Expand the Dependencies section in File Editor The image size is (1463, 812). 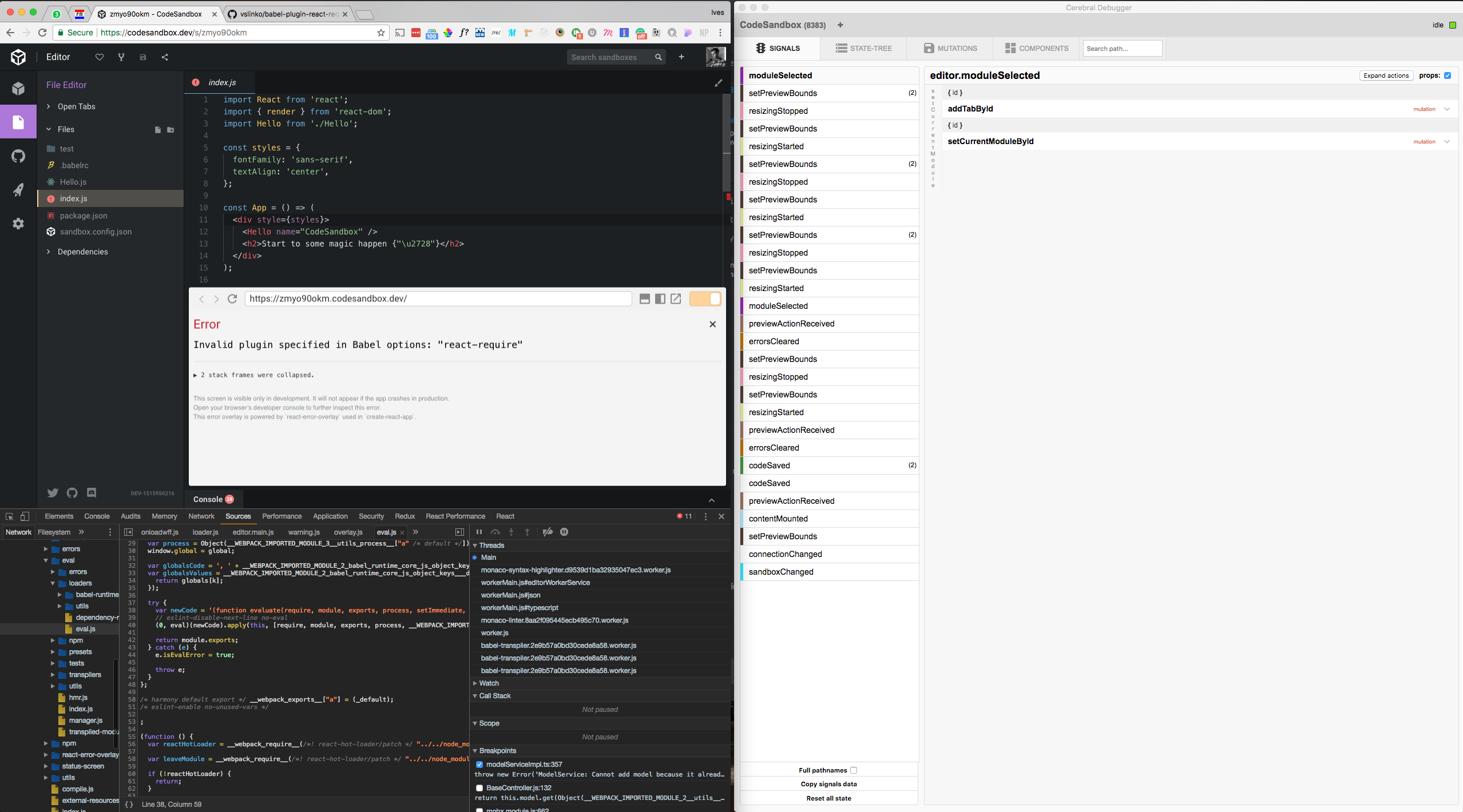[x=82, y=252]
